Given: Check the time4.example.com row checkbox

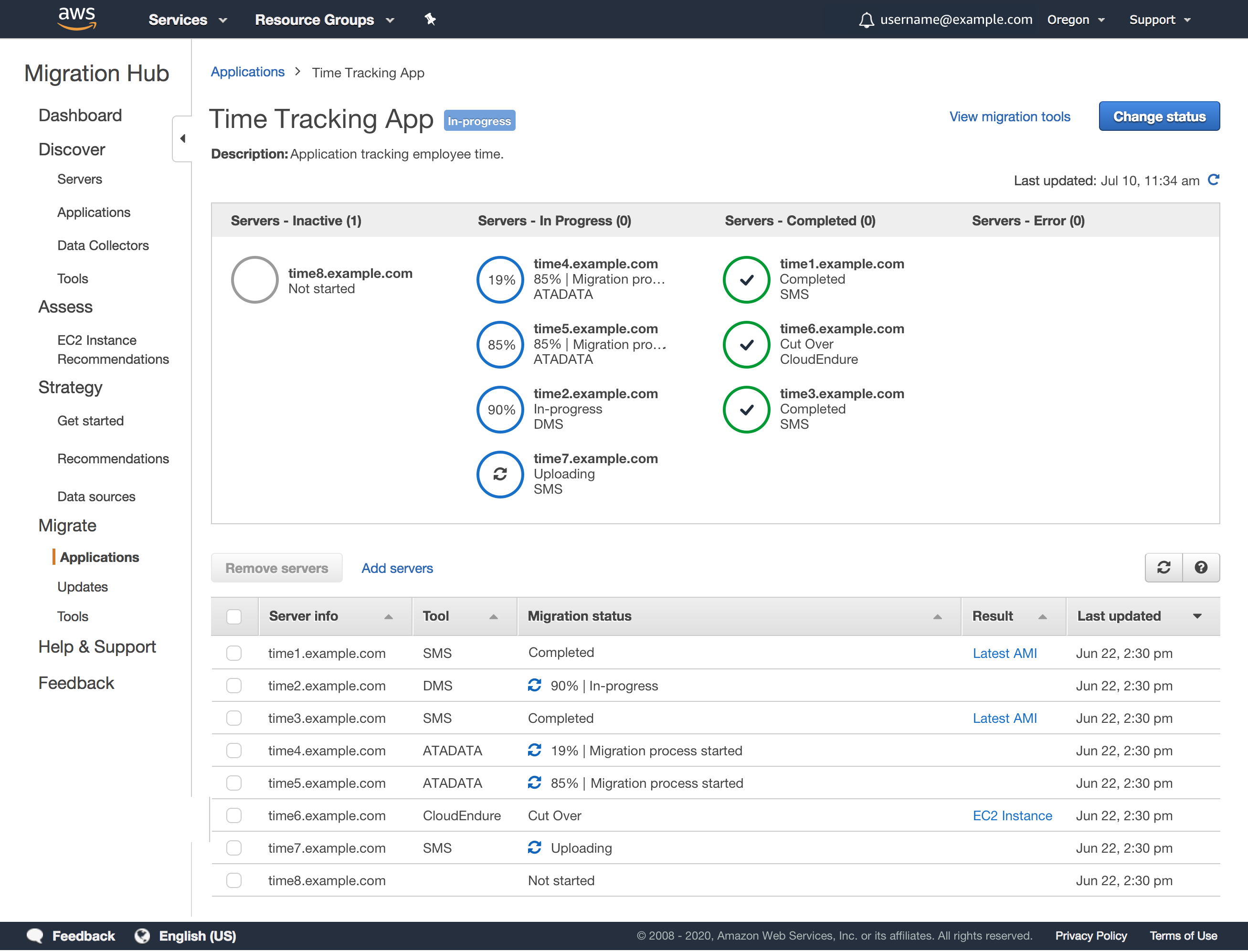Looking at the screenshot, I should (234, 751).
